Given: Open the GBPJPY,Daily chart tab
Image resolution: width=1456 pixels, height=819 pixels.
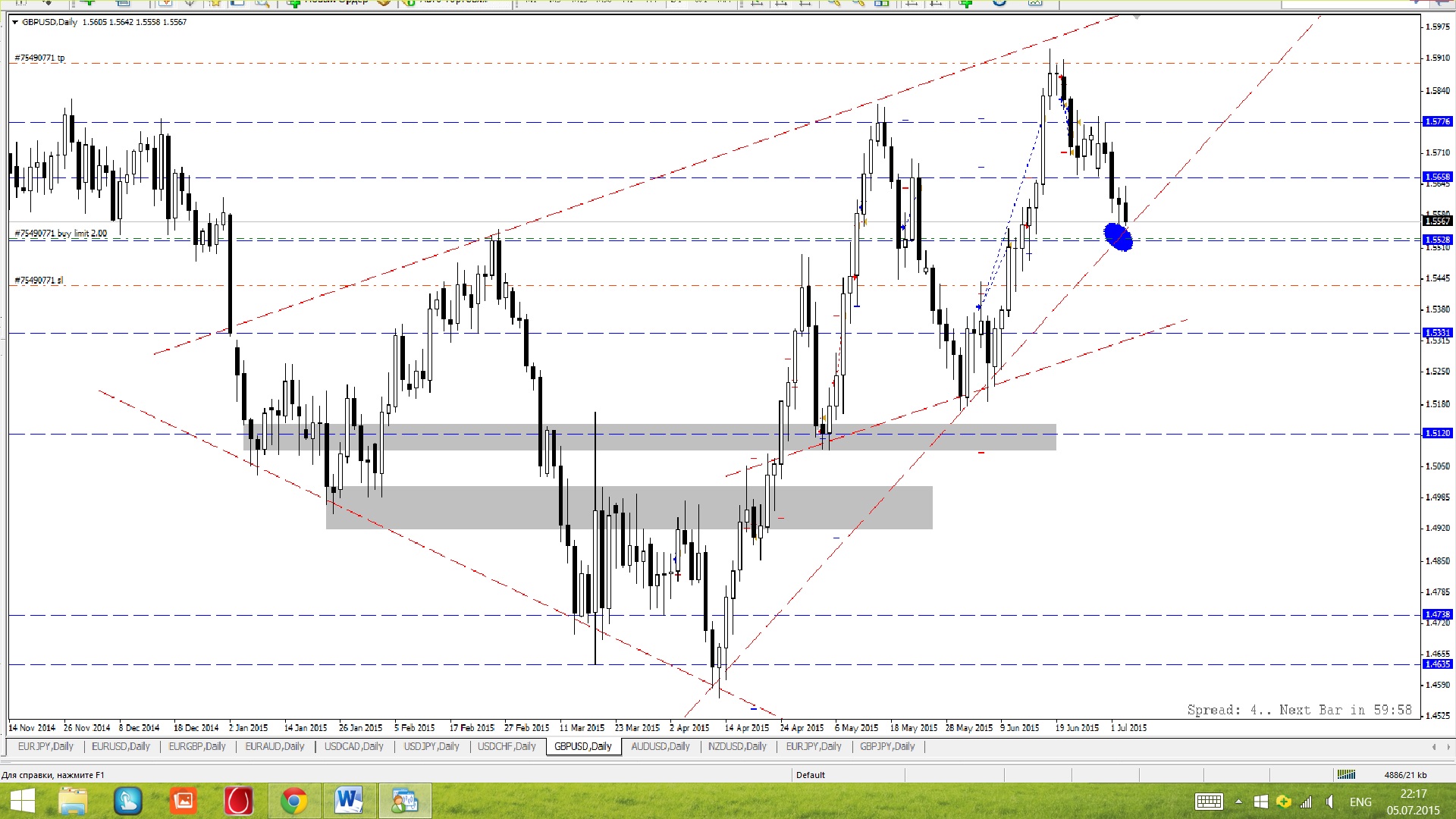Looking at the screenshot, I should (887, 746).
